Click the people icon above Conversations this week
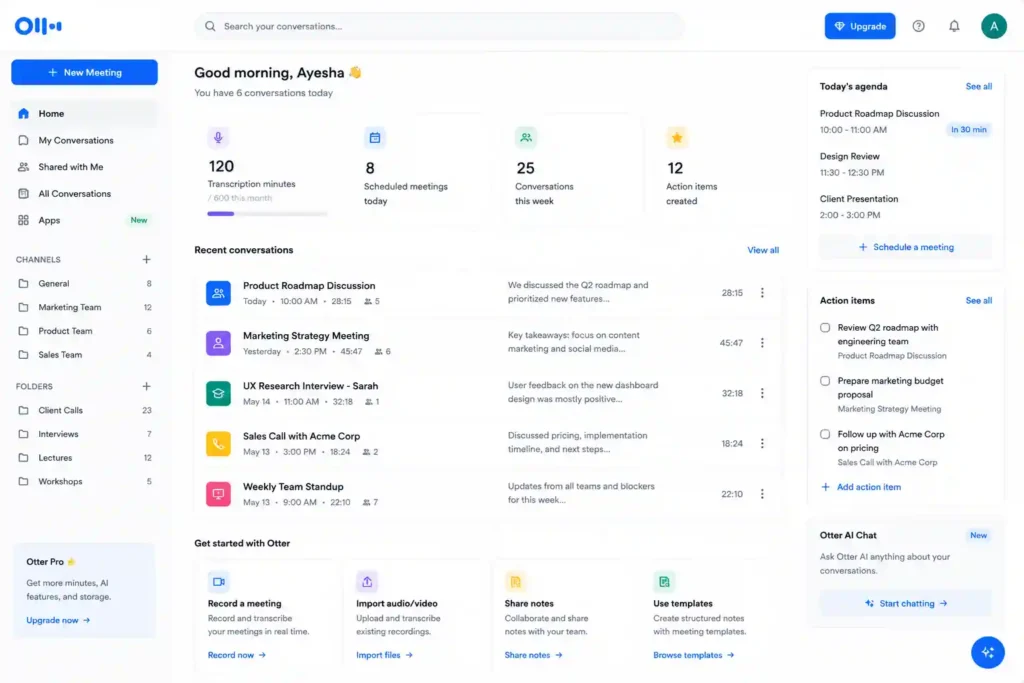The height and width of the screenshot is (683, 1024). 526,137
